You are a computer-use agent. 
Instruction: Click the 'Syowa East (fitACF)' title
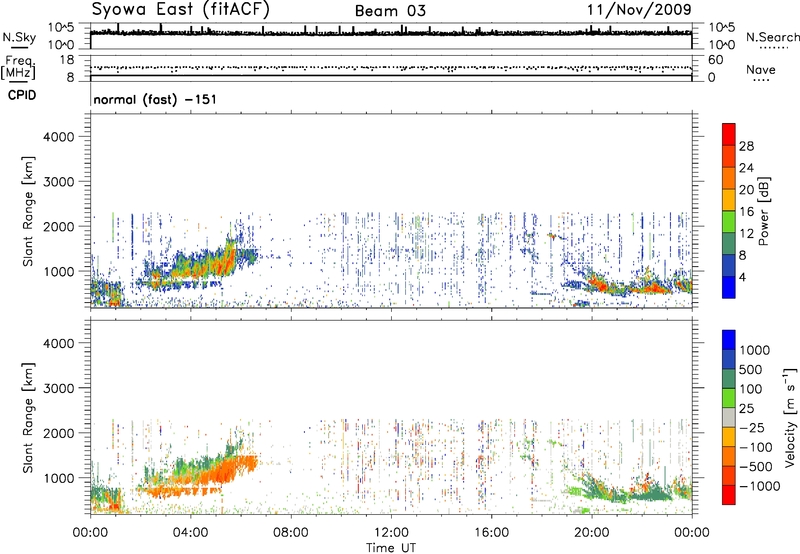(x=180, y=10)
